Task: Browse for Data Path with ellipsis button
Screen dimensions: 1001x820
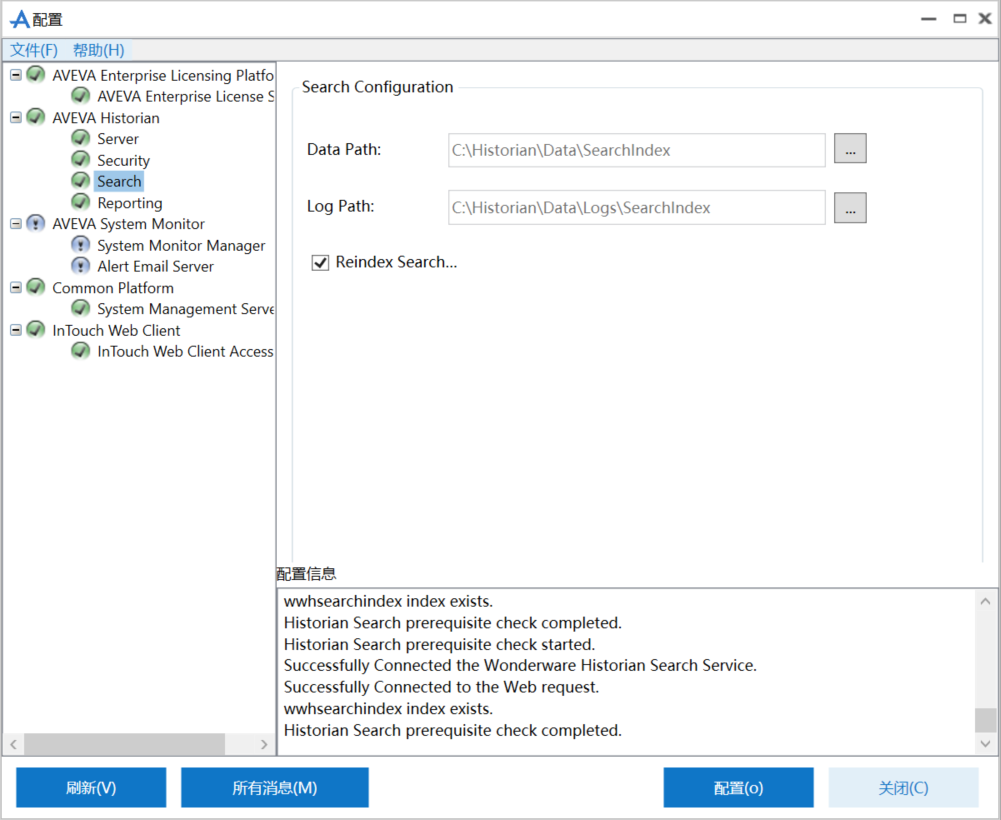Action: coord(850,149)
